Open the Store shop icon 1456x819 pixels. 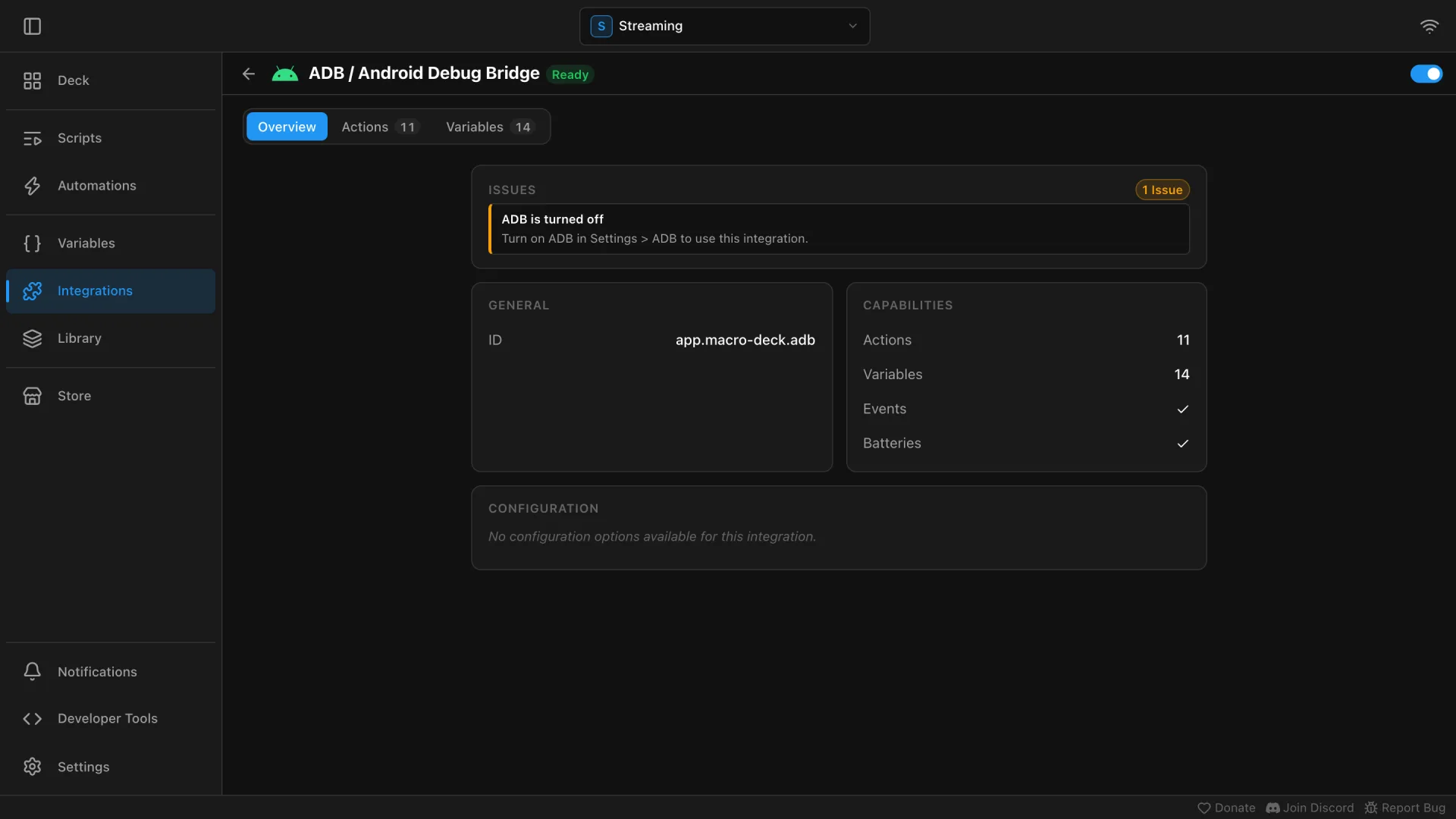[x=32, y=396]
